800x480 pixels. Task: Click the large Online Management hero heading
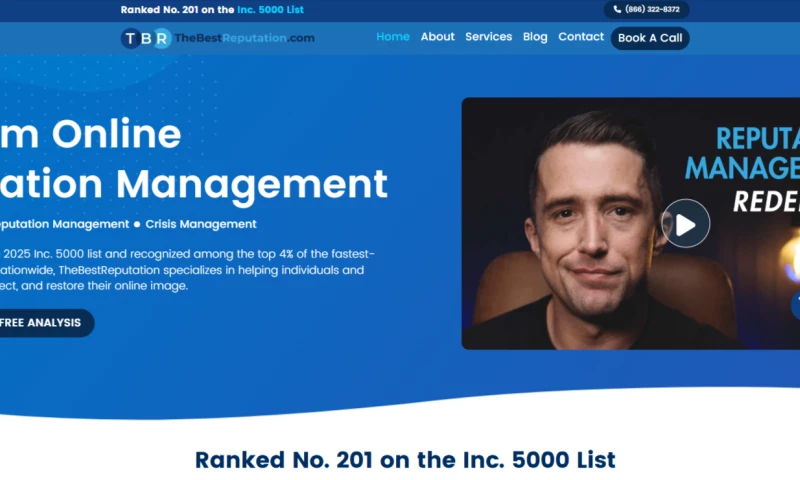point(190,160)
